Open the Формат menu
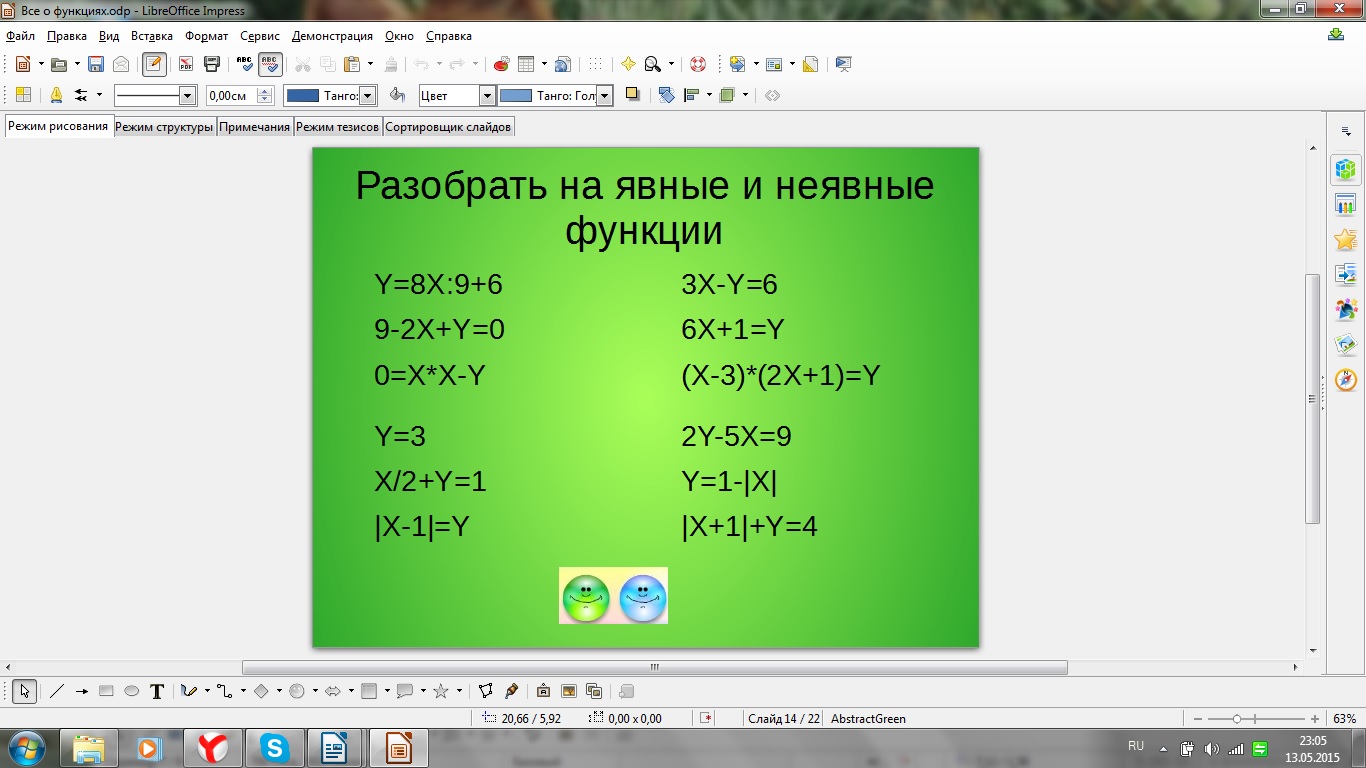 point(206,36)
